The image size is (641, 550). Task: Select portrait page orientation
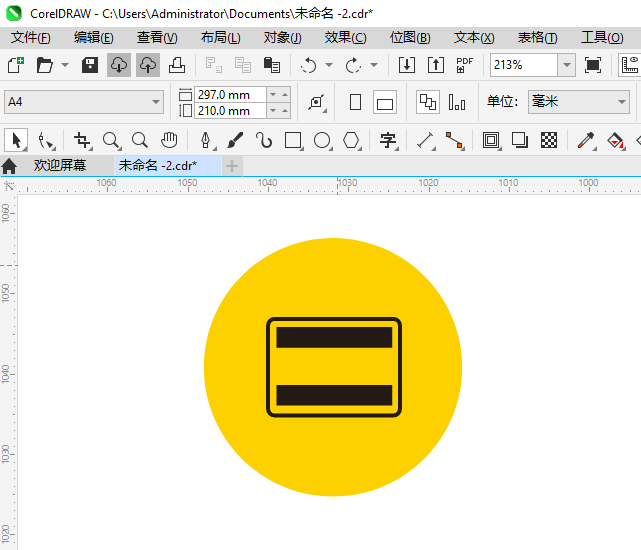356,102
